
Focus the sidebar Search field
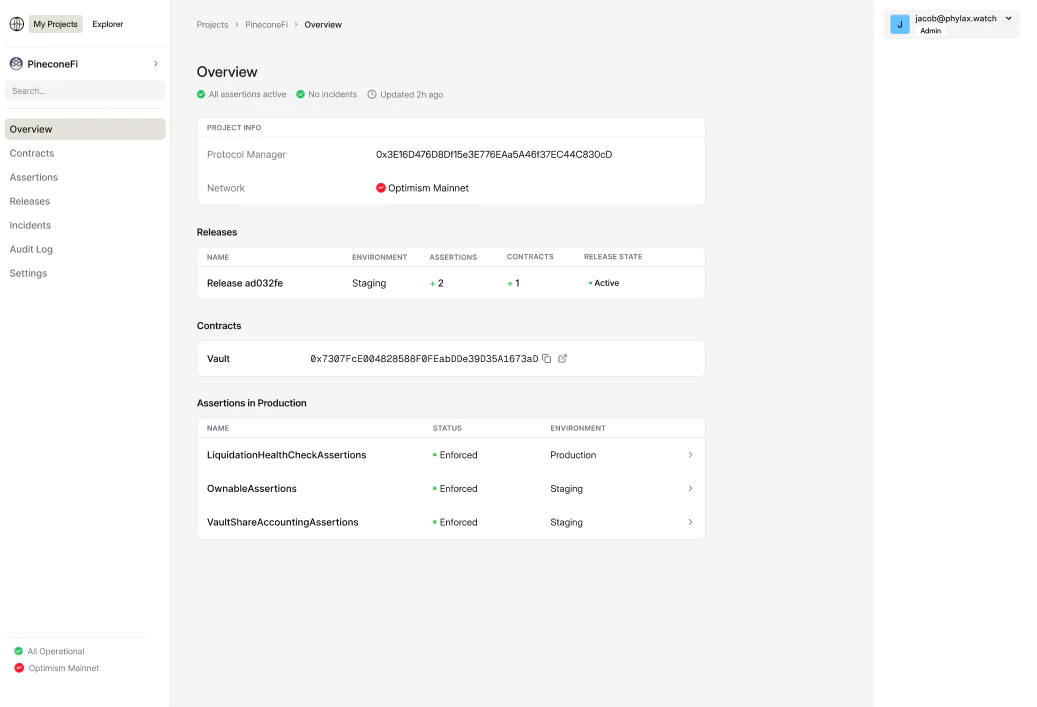pyautogui.click(x=85, y=91)
